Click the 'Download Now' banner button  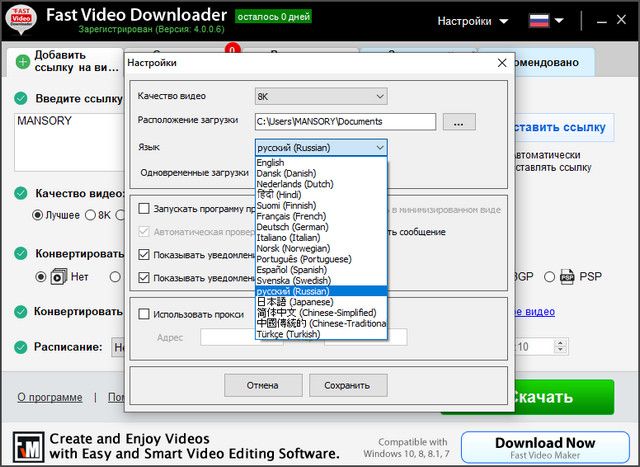point(545,447)
